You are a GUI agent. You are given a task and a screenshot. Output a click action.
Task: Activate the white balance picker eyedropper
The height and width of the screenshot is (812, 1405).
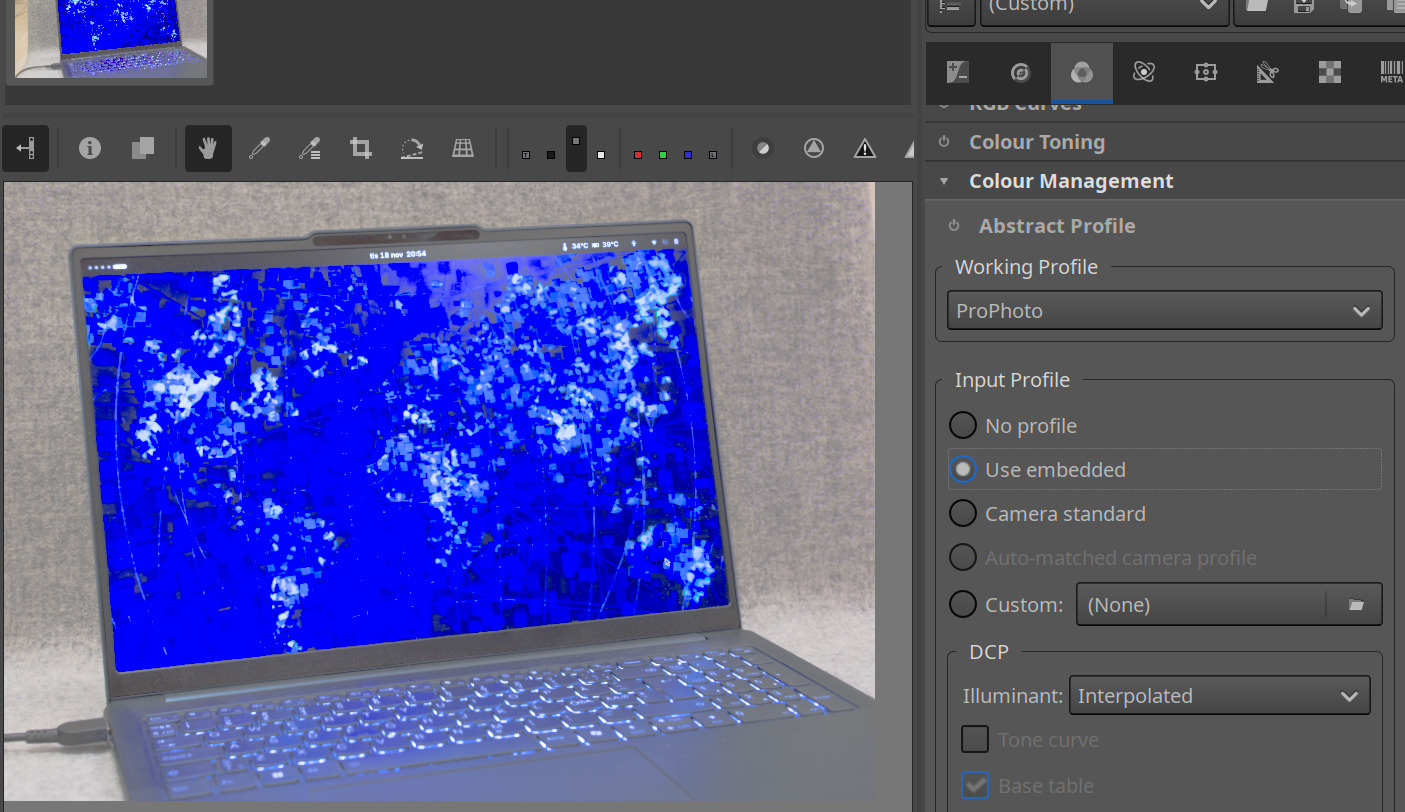coord(259,149)
